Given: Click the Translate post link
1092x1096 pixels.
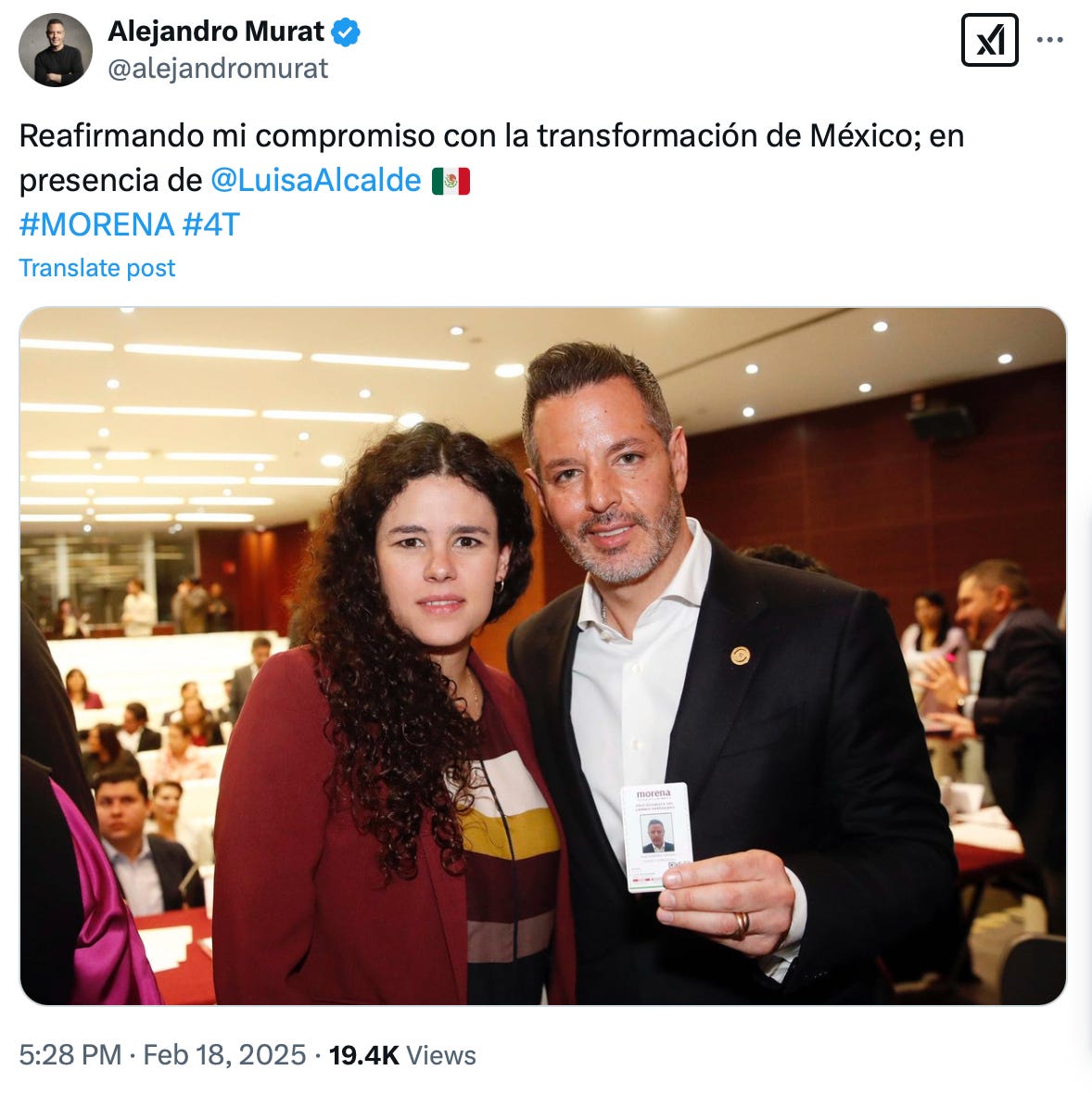Looking at the screenshot, I should click(x=97, y=268).
